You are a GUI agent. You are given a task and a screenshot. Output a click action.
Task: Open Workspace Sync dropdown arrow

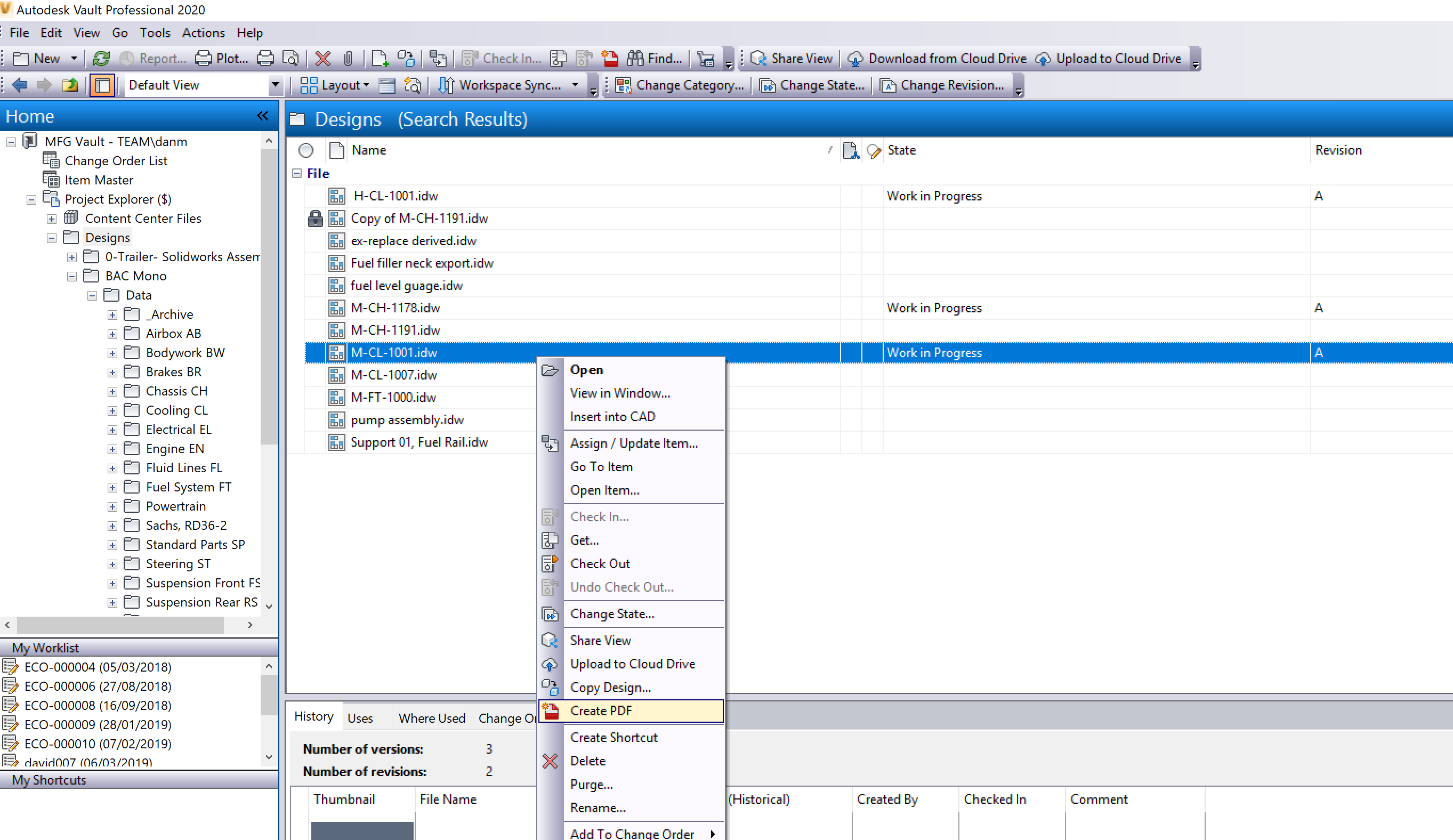pyautogui.click(x=575, y=85)
